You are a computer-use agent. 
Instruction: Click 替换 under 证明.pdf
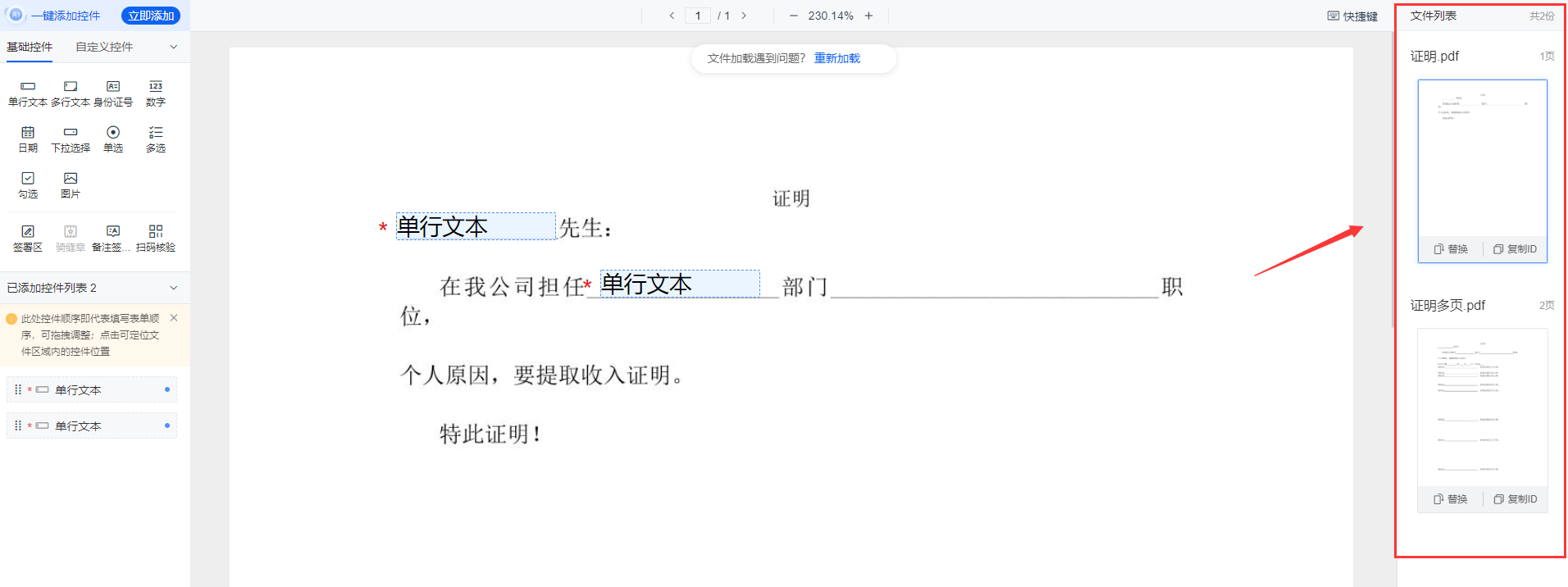1452,249
